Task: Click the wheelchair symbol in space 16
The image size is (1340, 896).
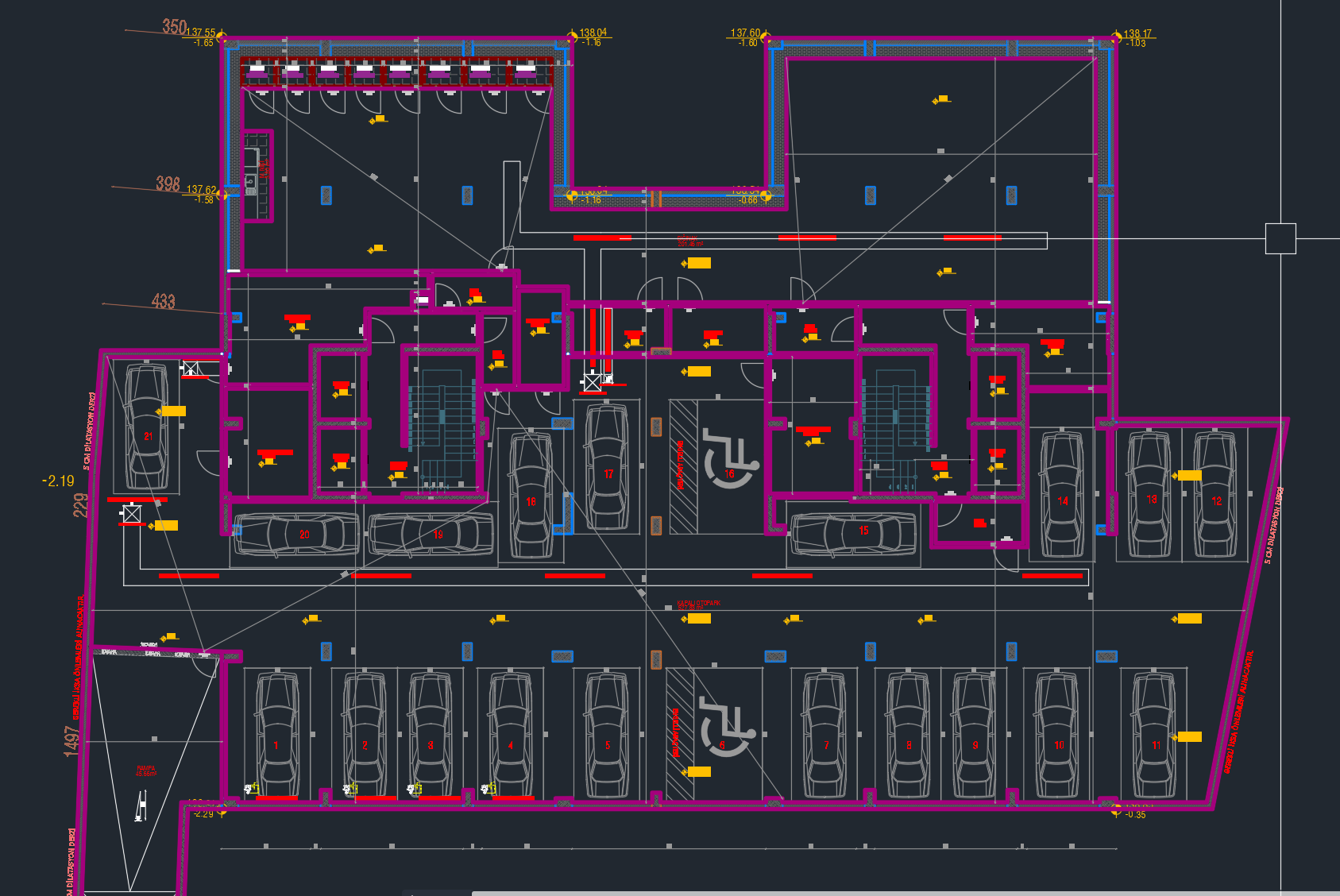Action: [x=730, y=459]
